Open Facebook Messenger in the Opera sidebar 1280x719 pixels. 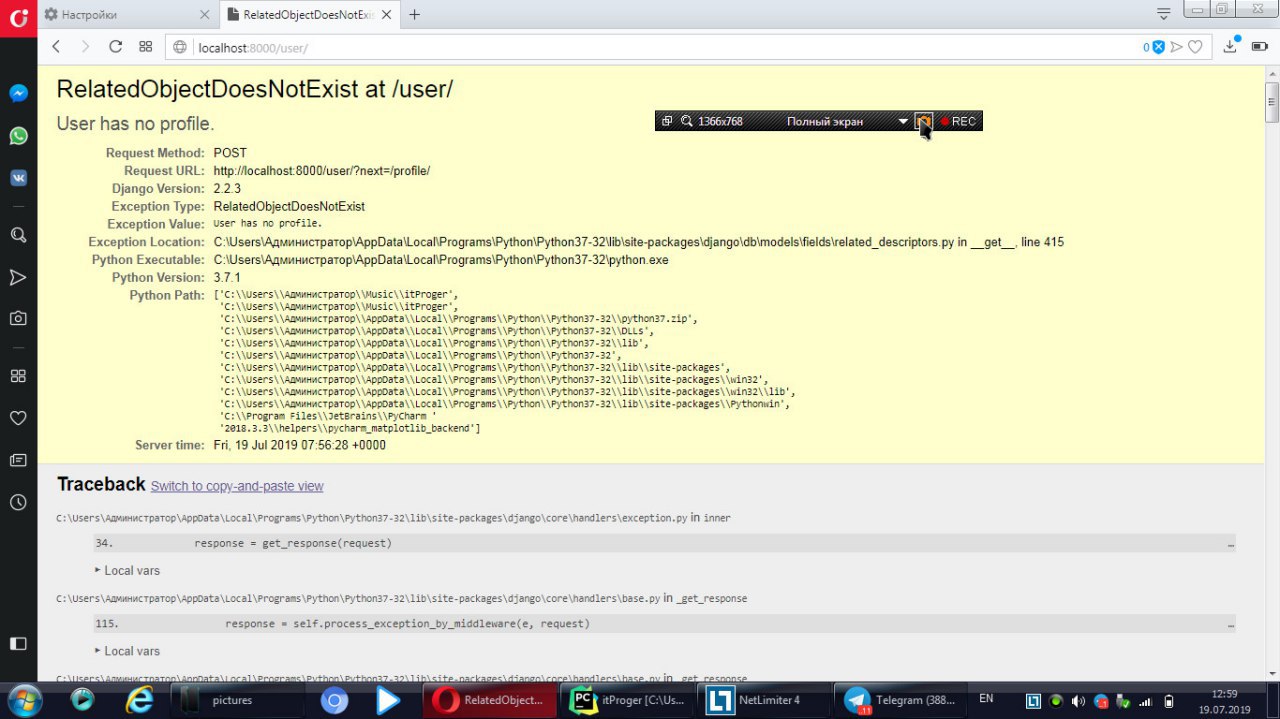[18, 93]
